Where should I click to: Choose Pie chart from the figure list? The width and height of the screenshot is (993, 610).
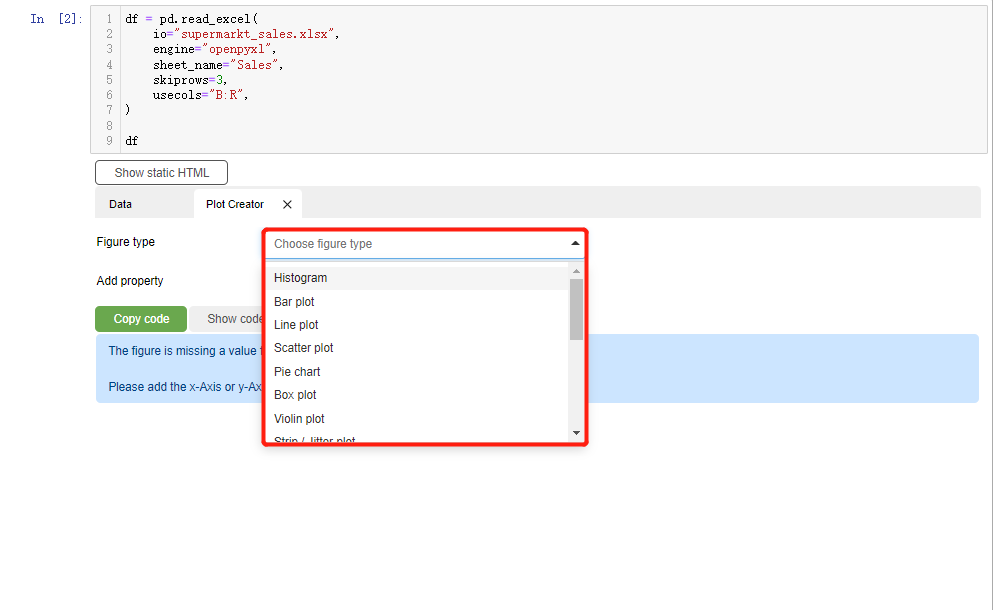click(x=417, y=372)
